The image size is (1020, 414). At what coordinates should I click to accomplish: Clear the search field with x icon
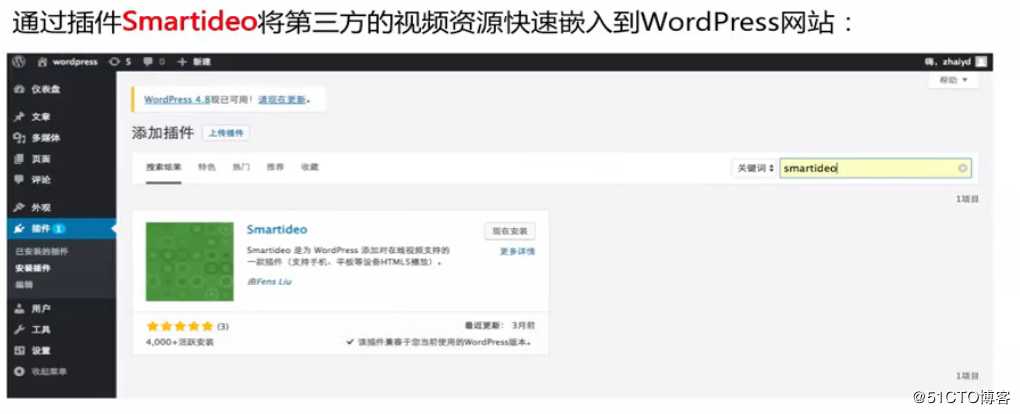(963, 168)
